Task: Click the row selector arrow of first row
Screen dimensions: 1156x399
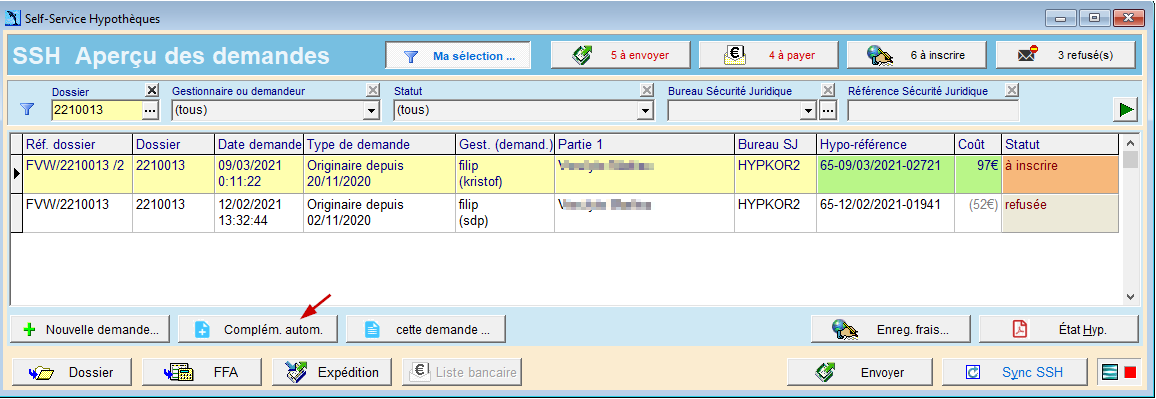Action: point(16,174)
